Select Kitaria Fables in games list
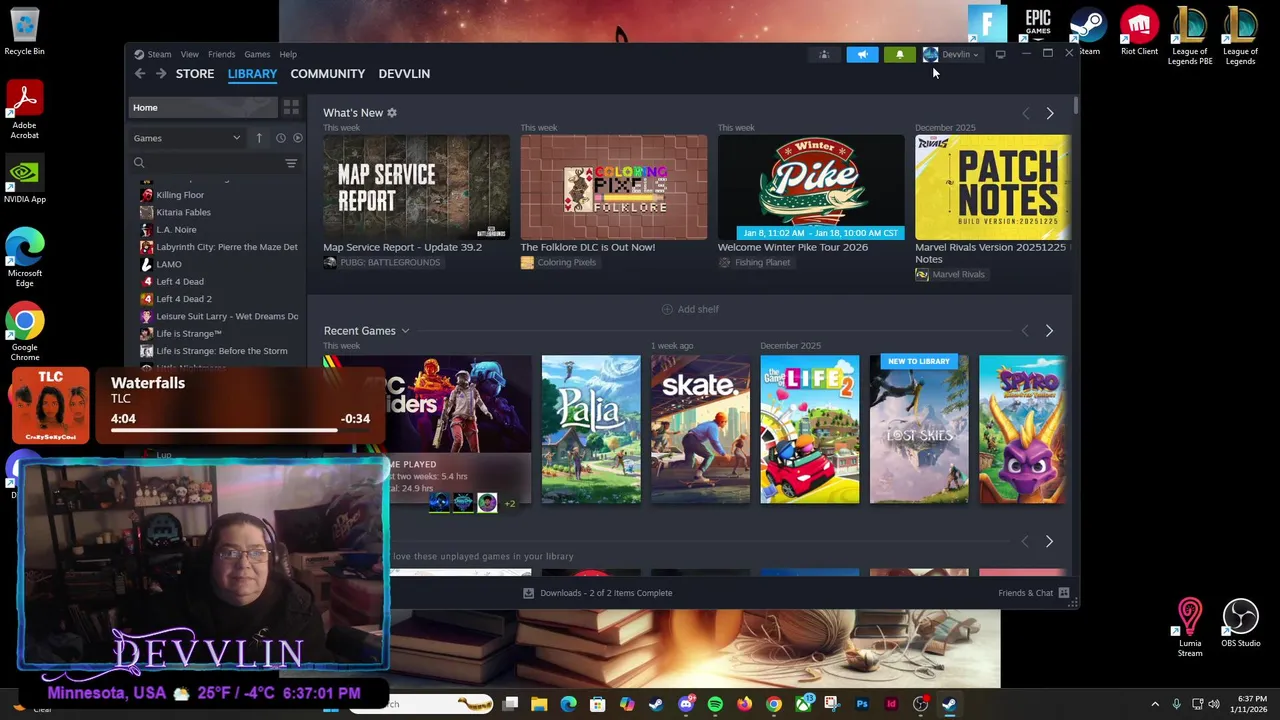 (183, 212)
